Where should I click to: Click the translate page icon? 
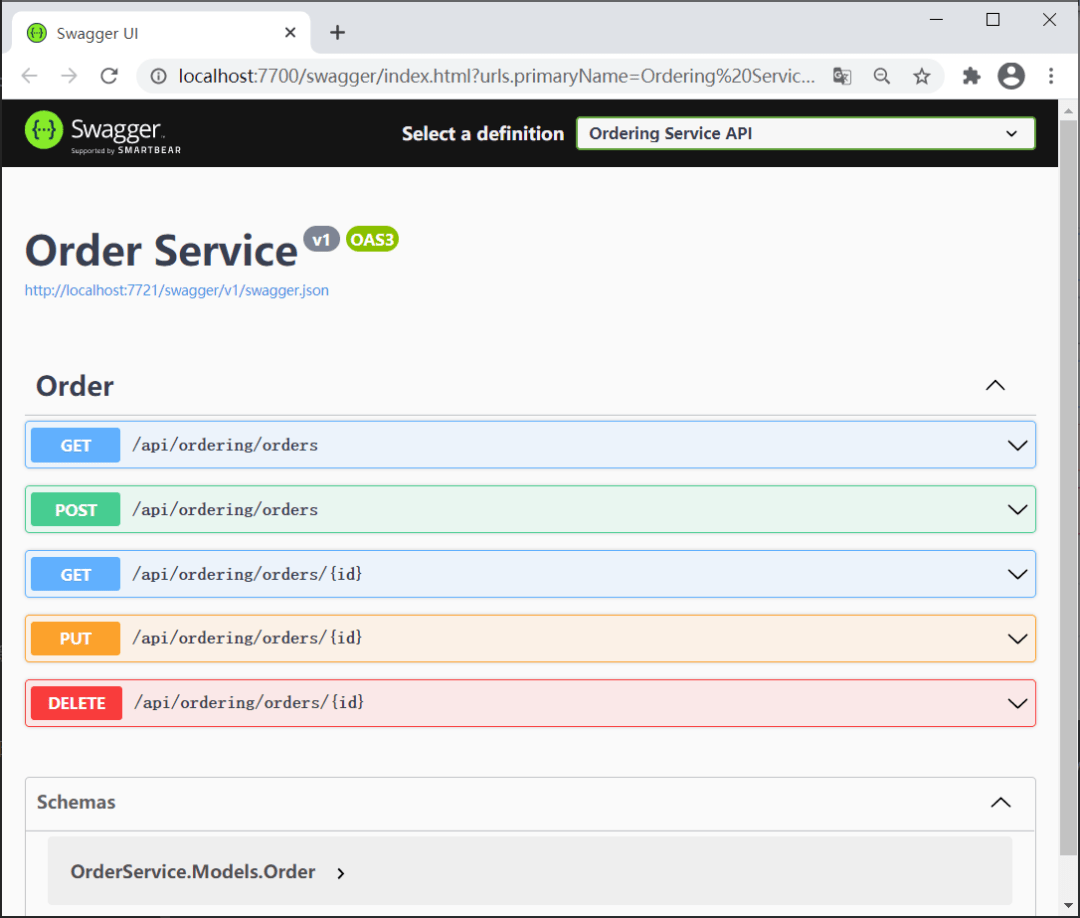tap(842, 76)
